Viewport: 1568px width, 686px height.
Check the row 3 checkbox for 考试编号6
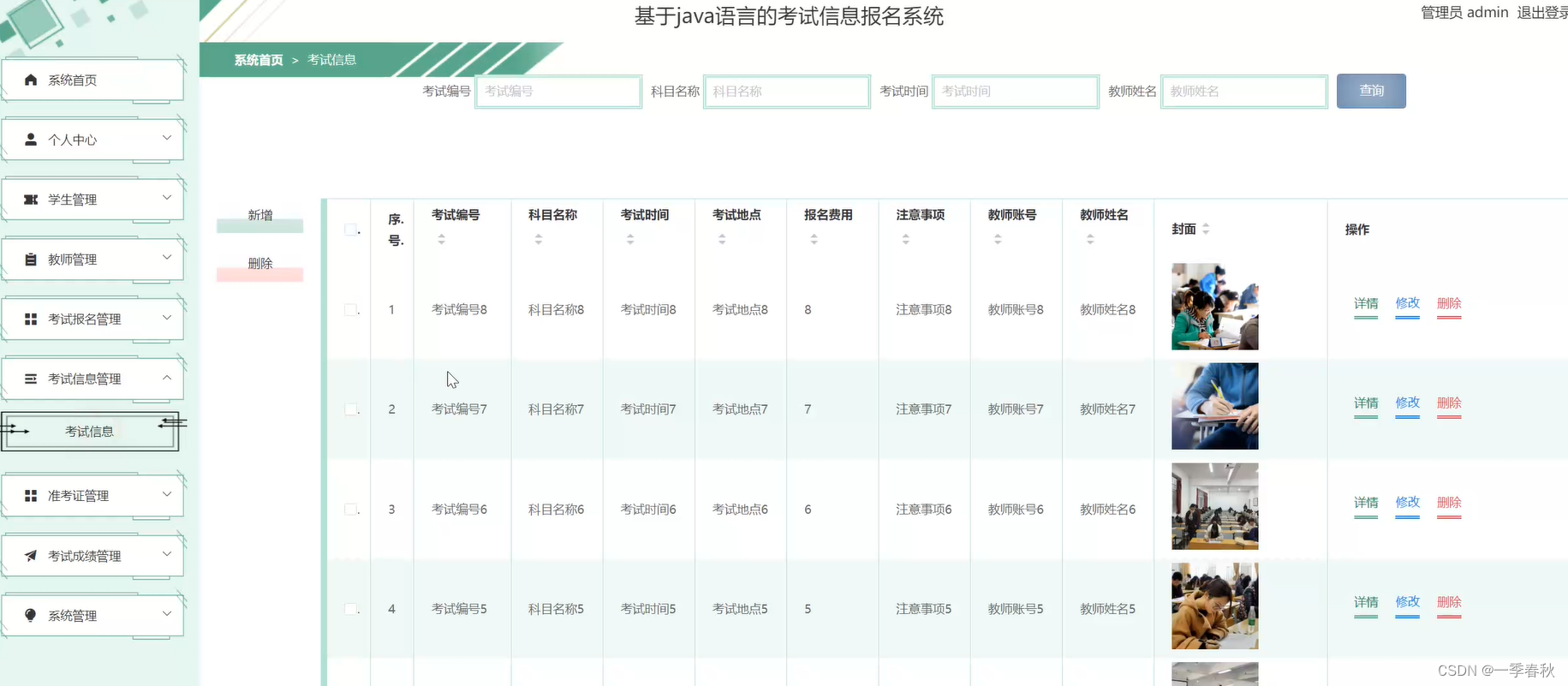coord(351,510)
